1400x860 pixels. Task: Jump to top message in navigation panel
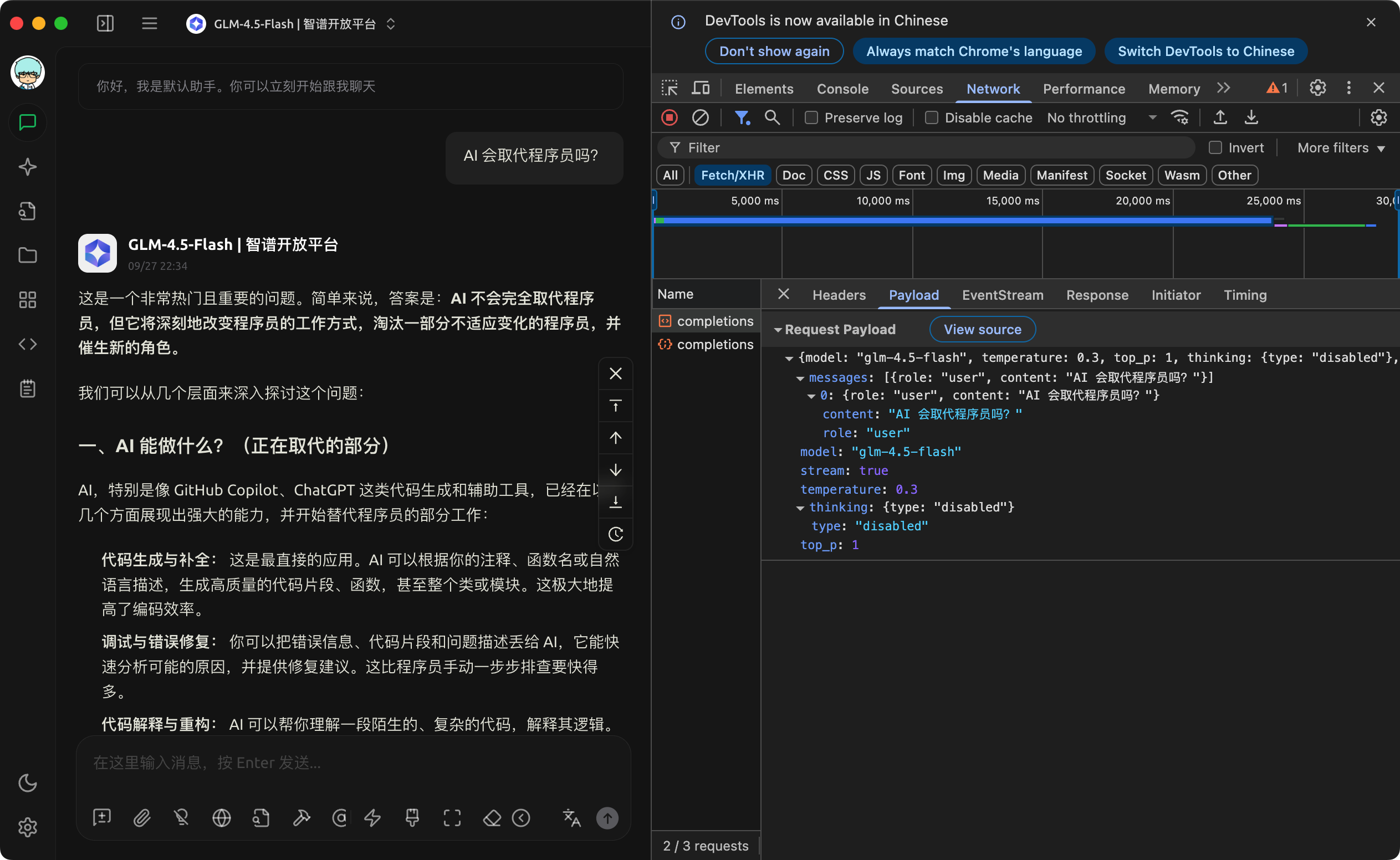(616, 406)
